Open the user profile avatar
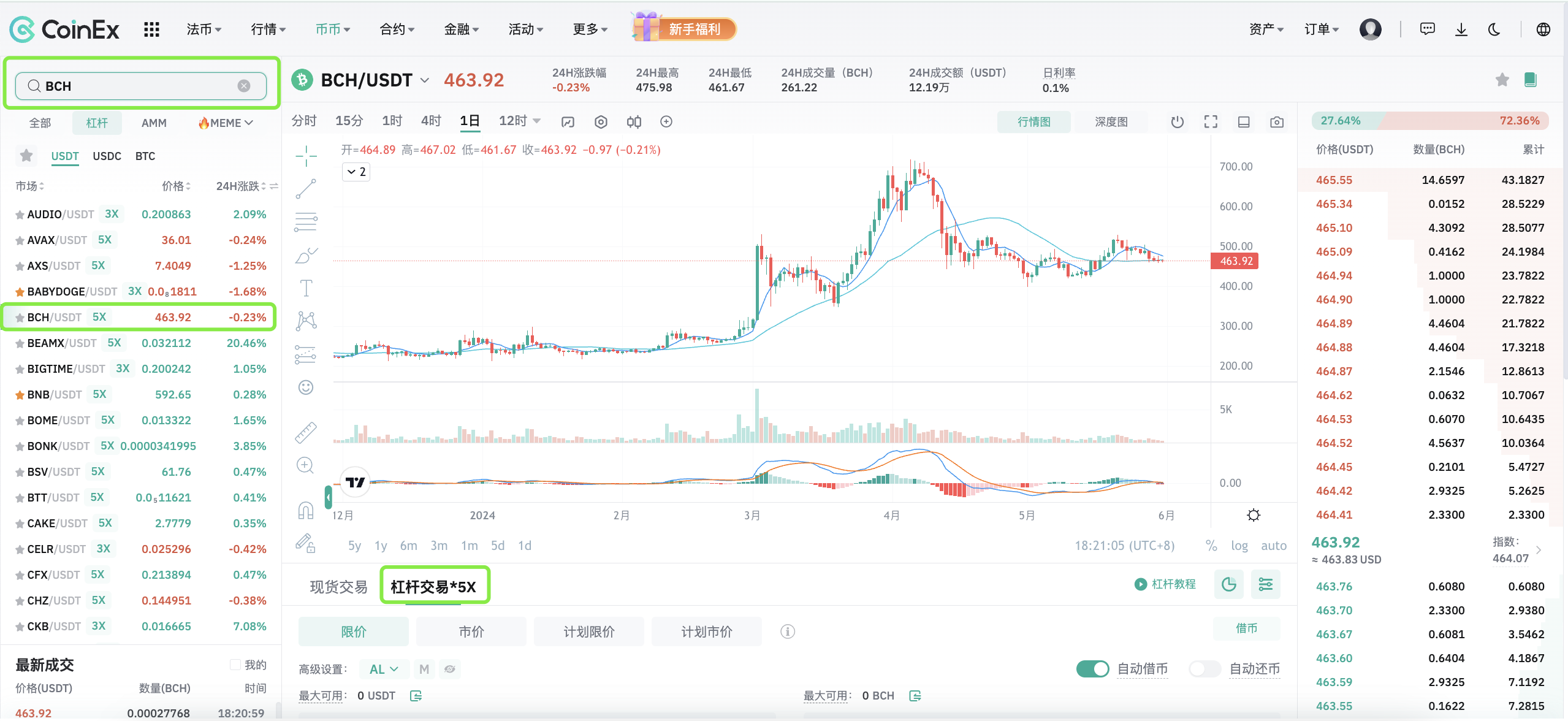Screen dimensions: 1568x721 pos(1370,29)
